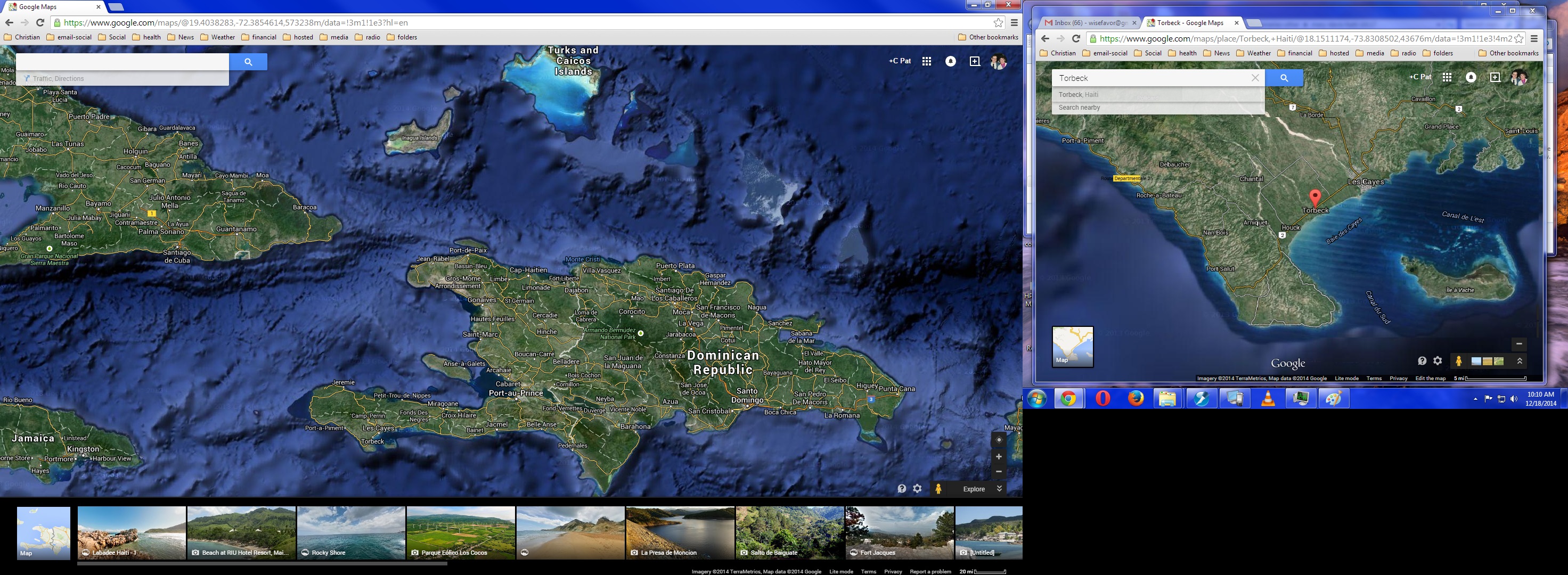Open help icon in Torbeck window

pos(1422,361)
